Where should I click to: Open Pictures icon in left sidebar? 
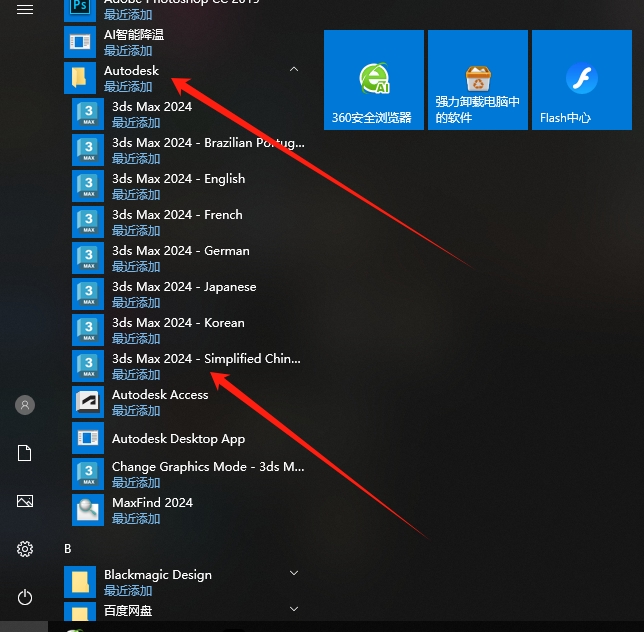pyautogui.click(x=25, y=501)
